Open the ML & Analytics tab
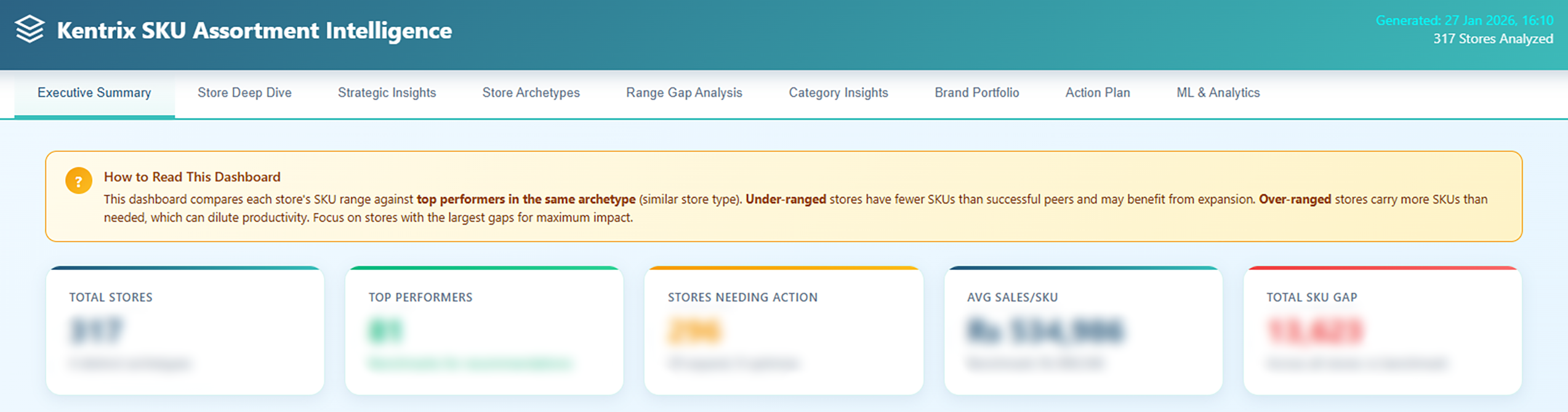The width and height of the screenshot is (1568, 412). tap(1218, 93)
